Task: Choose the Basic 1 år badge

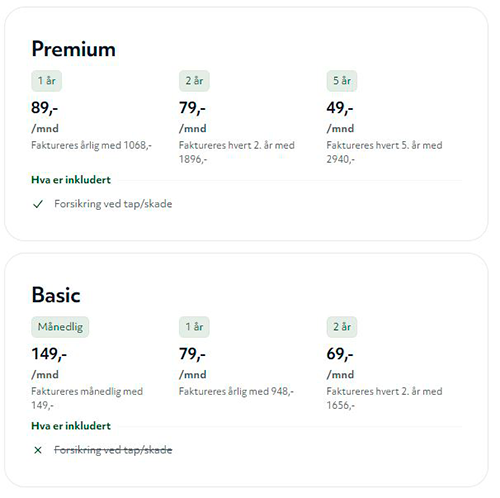Action: click(x=194, y=327)
